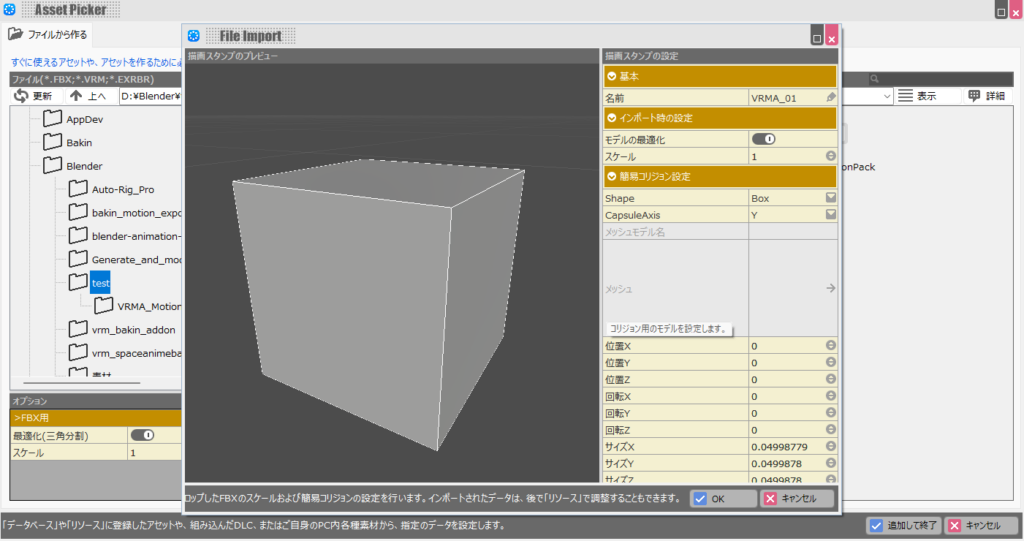Click 追加して終了 button
This screenshot has height=541, width=1024.
(x=903, y=525)
